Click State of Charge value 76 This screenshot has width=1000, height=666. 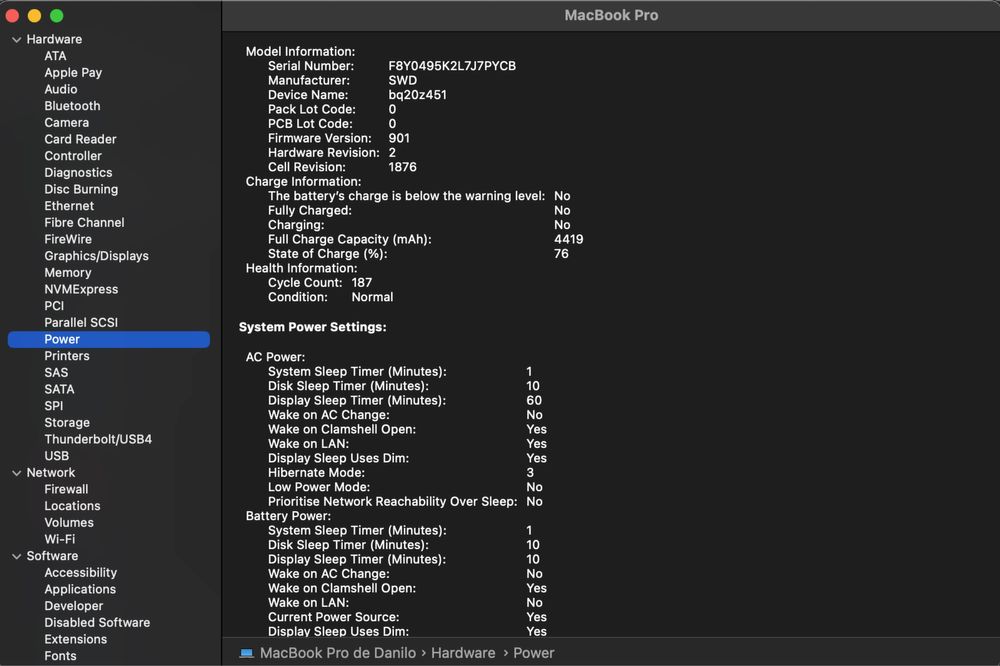point(561,254)
